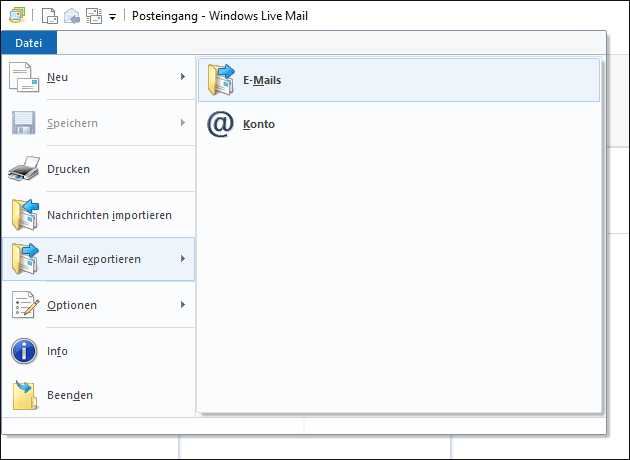Click the Drucken printer icon

point(24,169)
